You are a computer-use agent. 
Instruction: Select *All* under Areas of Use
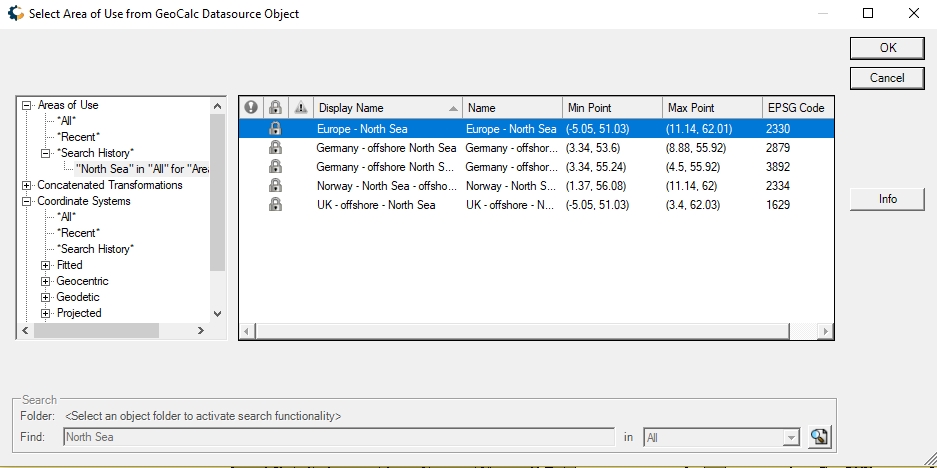[66, 121]
